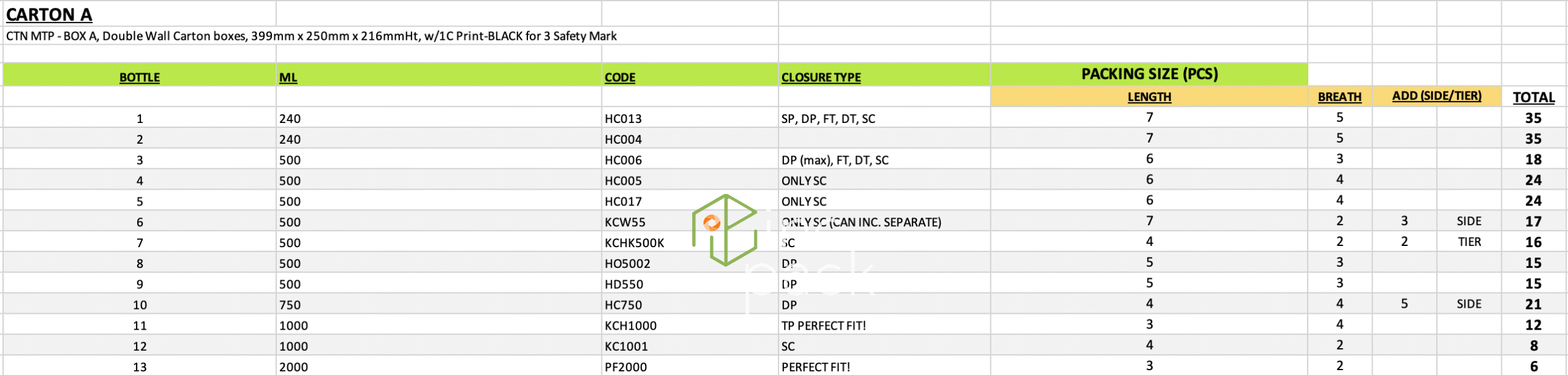
Task: Select the HC013 code cell
Action: 623,119
